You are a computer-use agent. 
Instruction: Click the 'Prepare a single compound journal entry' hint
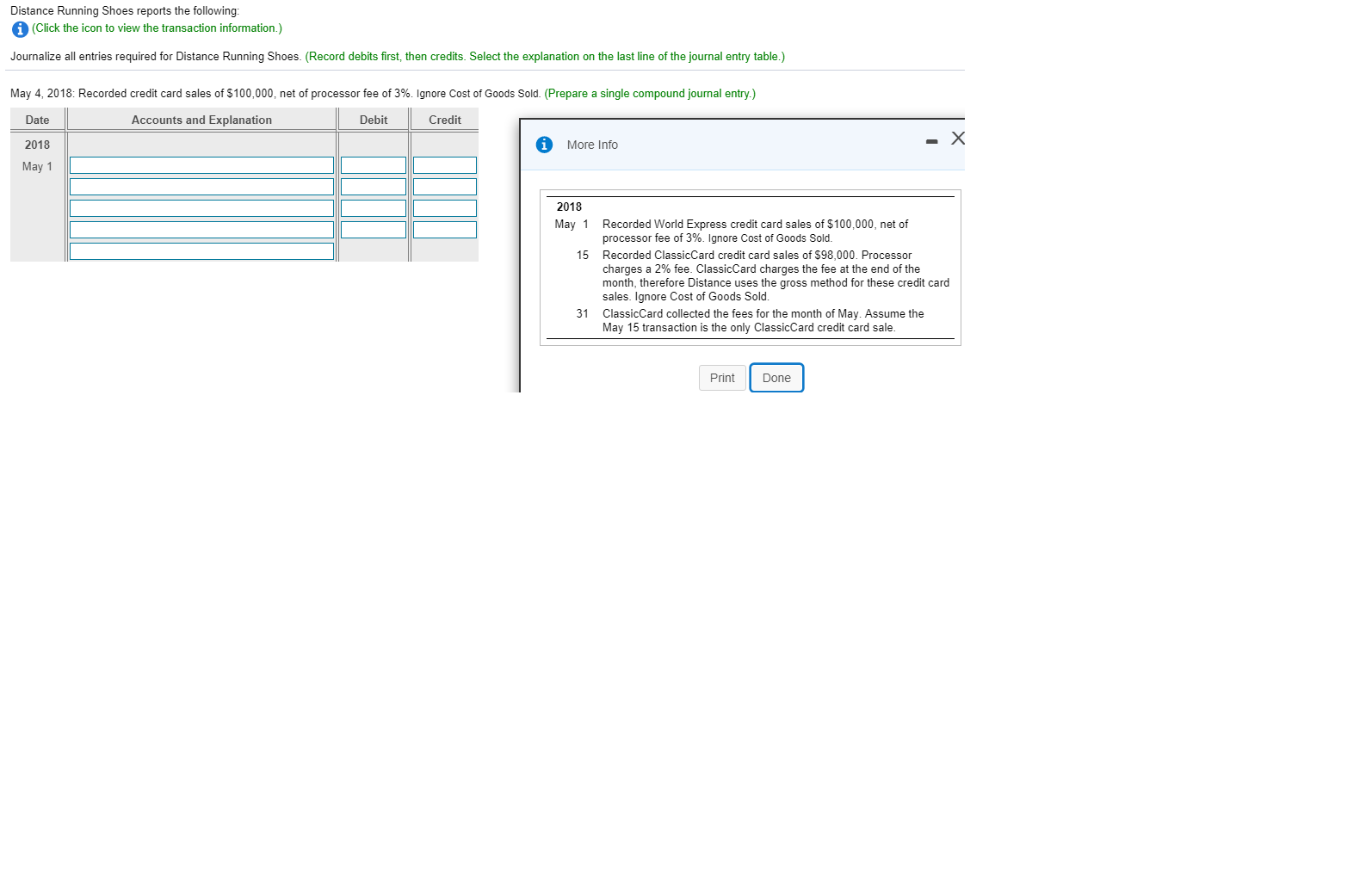coord(650,94)
